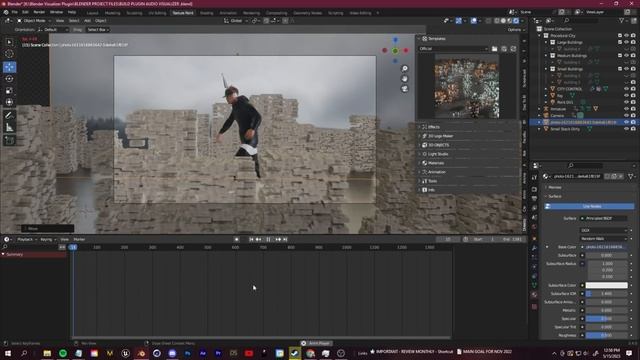Disable render for Small Stack Dirty
640x360 pixels.
click(633, 129)
